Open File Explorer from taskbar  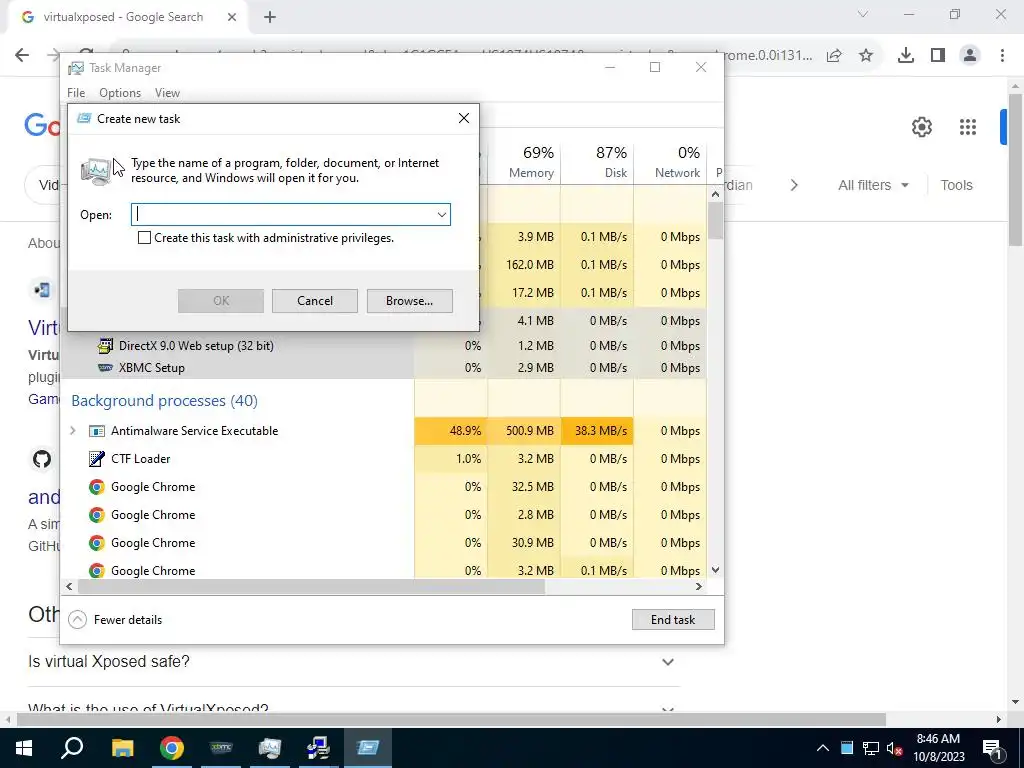click(x=122, y=748)
